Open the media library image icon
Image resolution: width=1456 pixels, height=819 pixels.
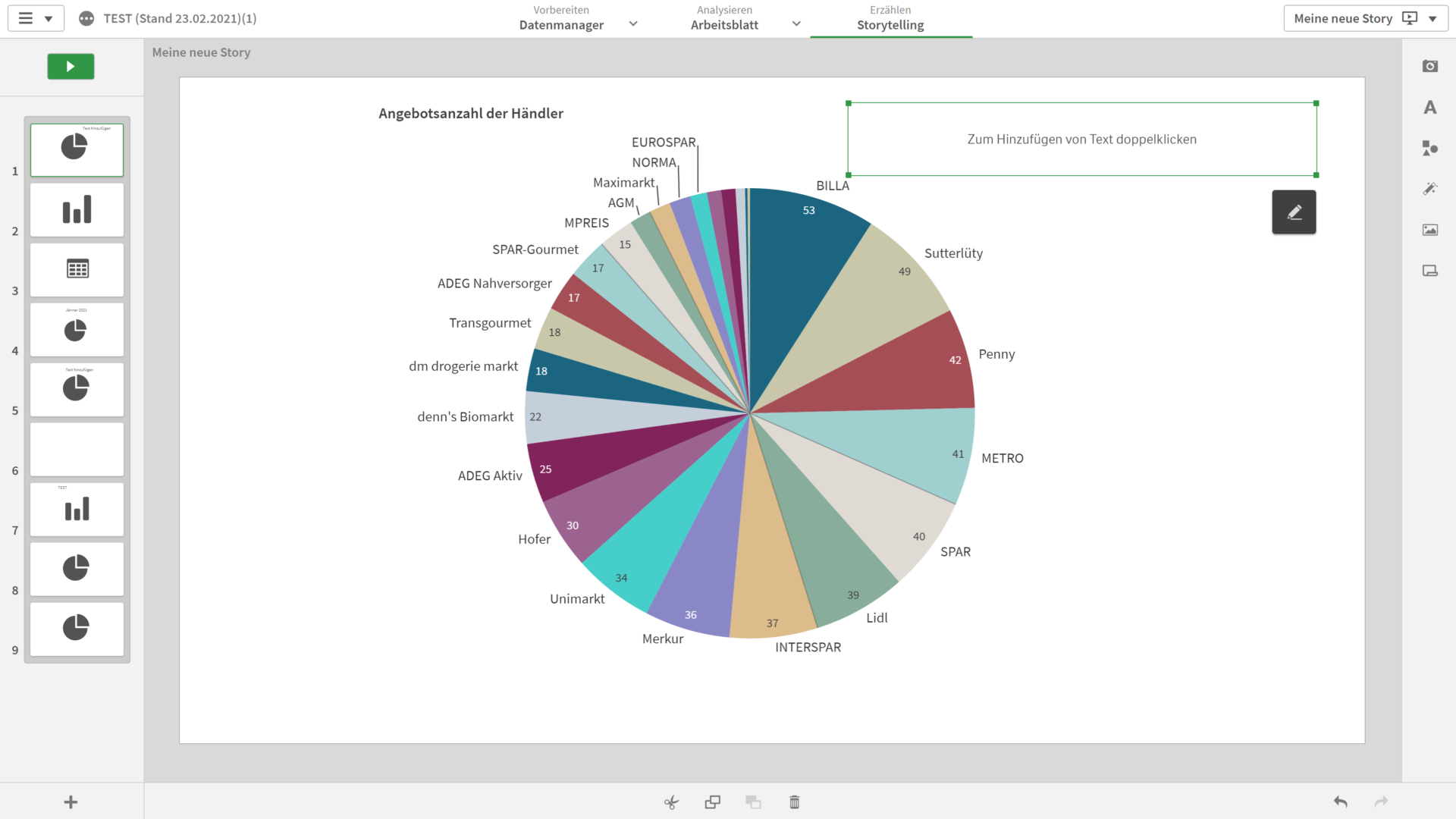tap(1429, 230)
